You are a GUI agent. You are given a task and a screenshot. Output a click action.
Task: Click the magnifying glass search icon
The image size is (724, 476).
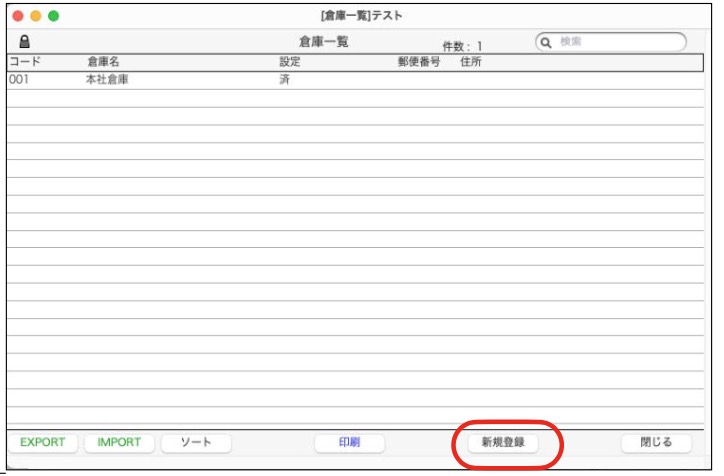pos(547,42)
